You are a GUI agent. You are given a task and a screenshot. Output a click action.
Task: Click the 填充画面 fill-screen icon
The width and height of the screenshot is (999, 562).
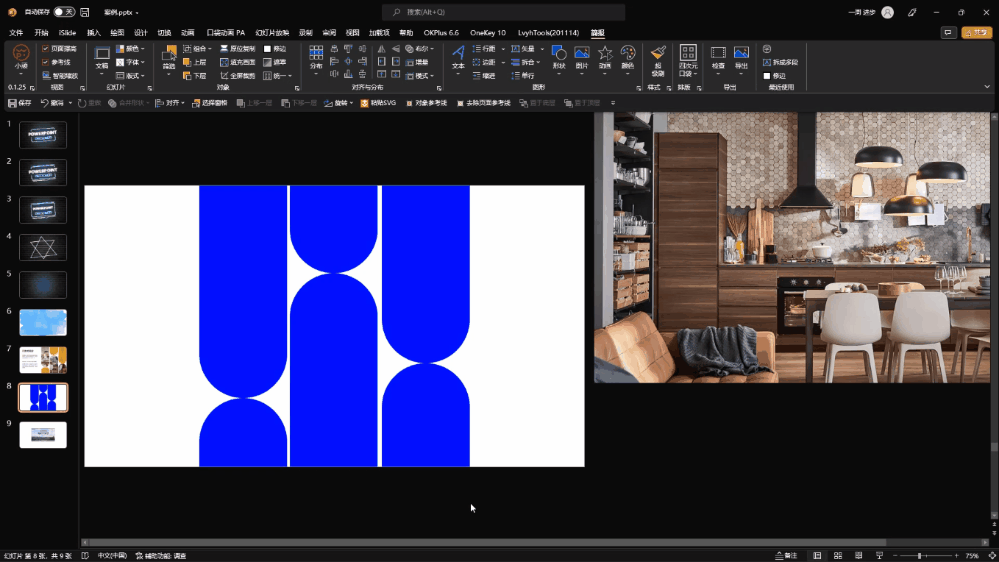point(224,62)
